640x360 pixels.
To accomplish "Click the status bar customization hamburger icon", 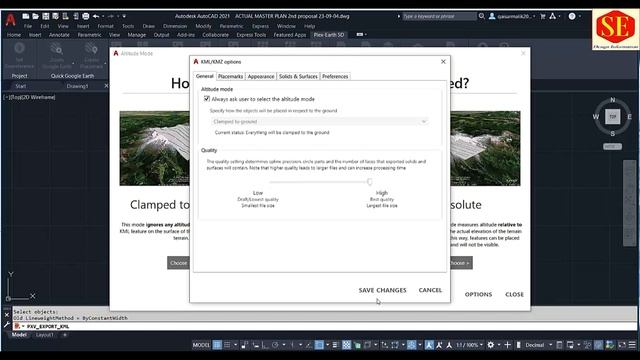I will tap(632, 345).
